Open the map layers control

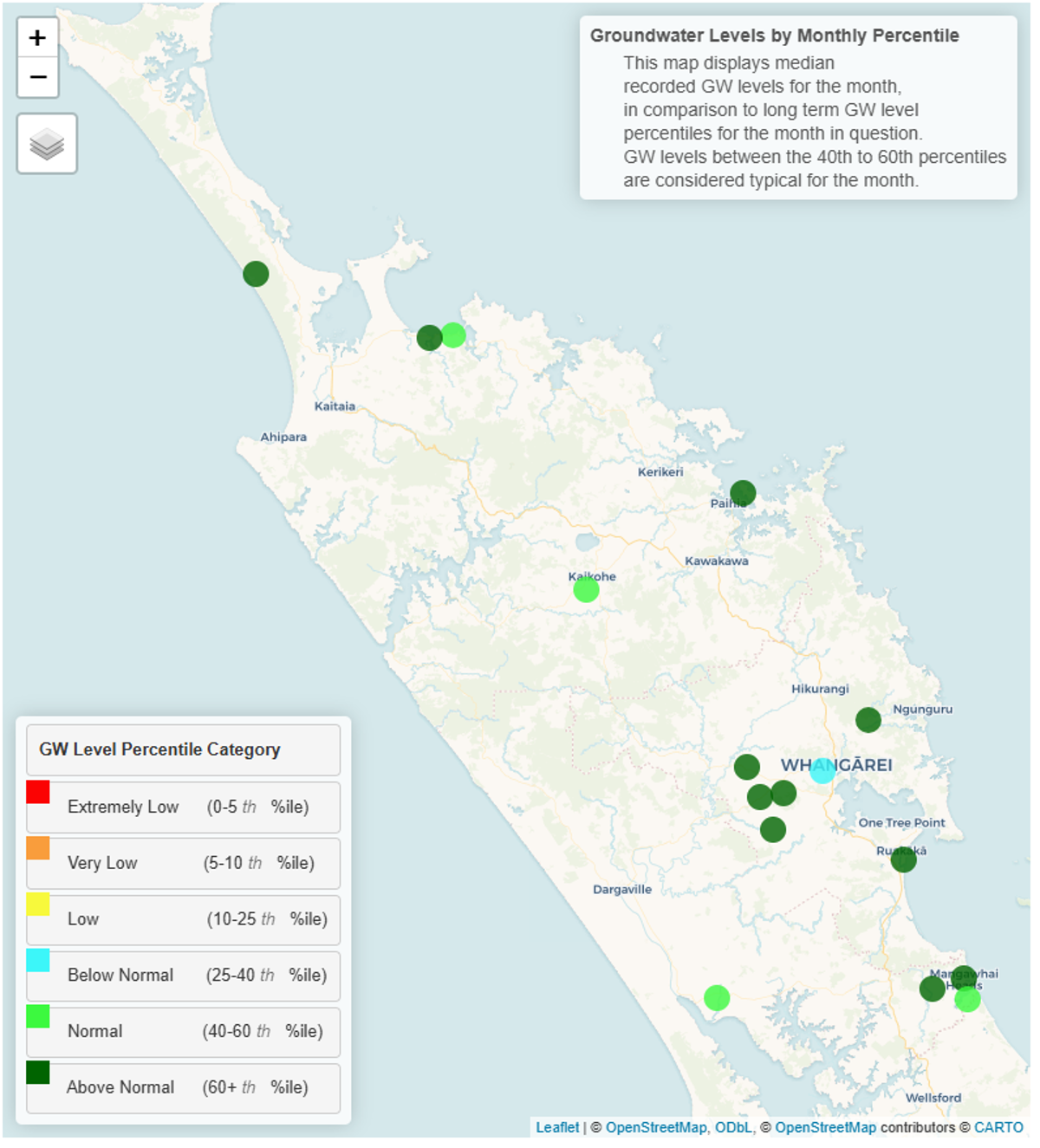click(47, 144)
